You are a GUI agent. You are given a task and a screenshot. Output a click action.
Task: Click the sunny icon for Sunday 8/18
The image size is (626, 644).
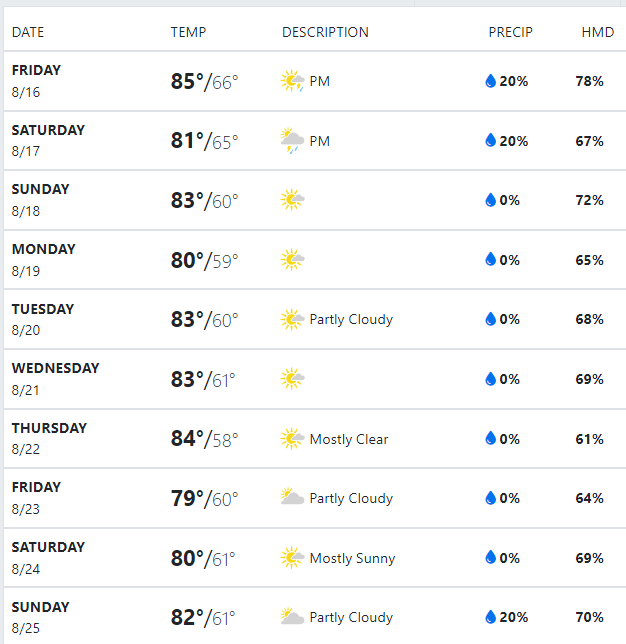point(292,201)
